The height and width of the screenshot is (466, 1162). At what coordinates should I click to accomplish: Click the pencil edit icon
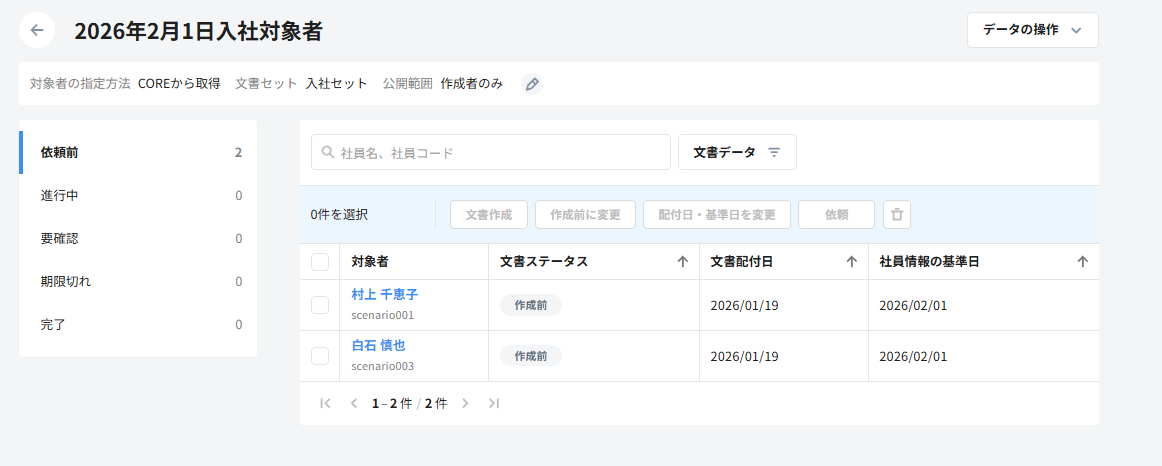pyautogui.click(x=532, y=84)
